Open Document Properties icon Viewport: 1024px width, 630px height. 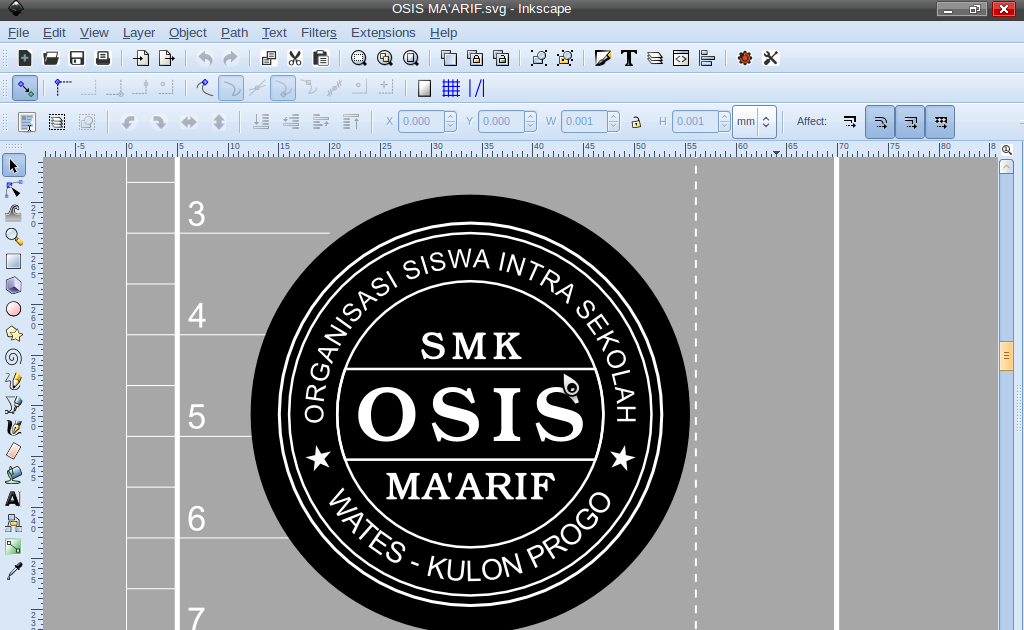[771, 58]
